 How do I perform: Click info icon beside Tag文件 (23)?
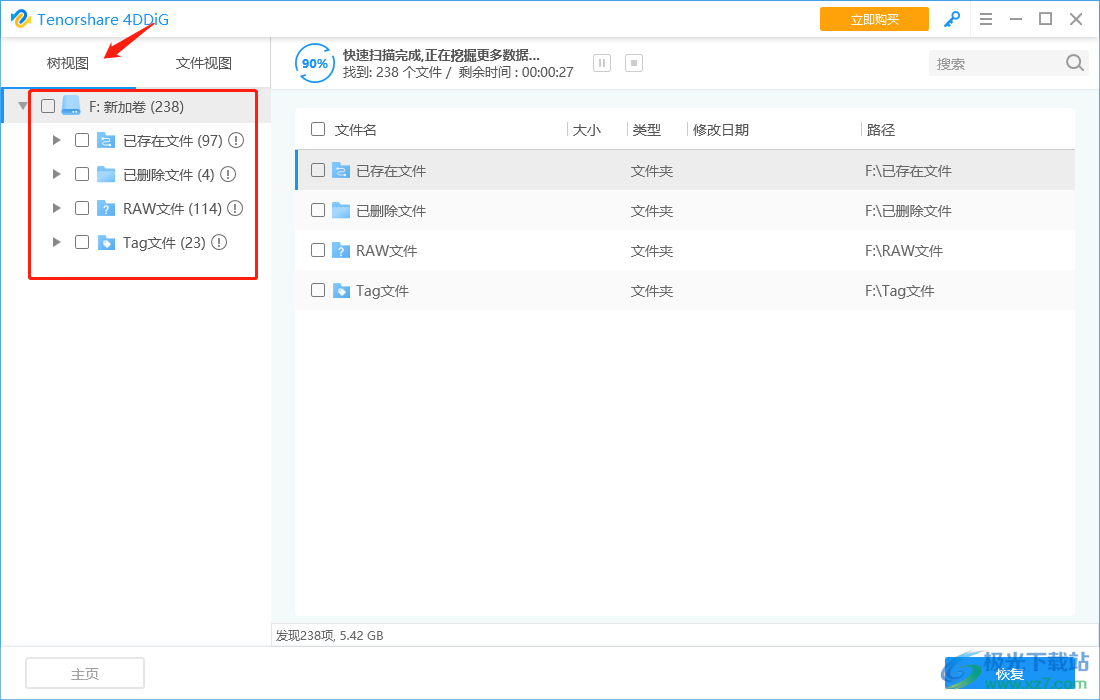(x=220, y=243)
